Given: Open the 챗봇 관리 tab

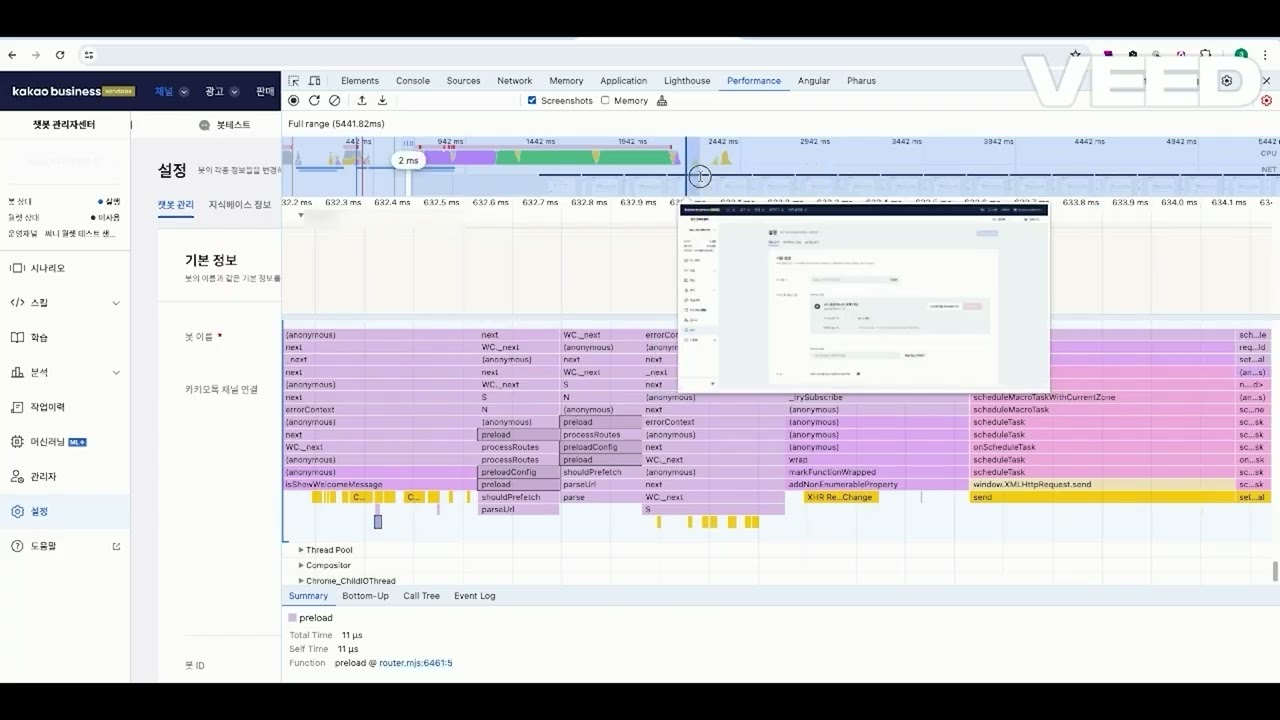Looking at the screenshot, I should click(175, 205).
